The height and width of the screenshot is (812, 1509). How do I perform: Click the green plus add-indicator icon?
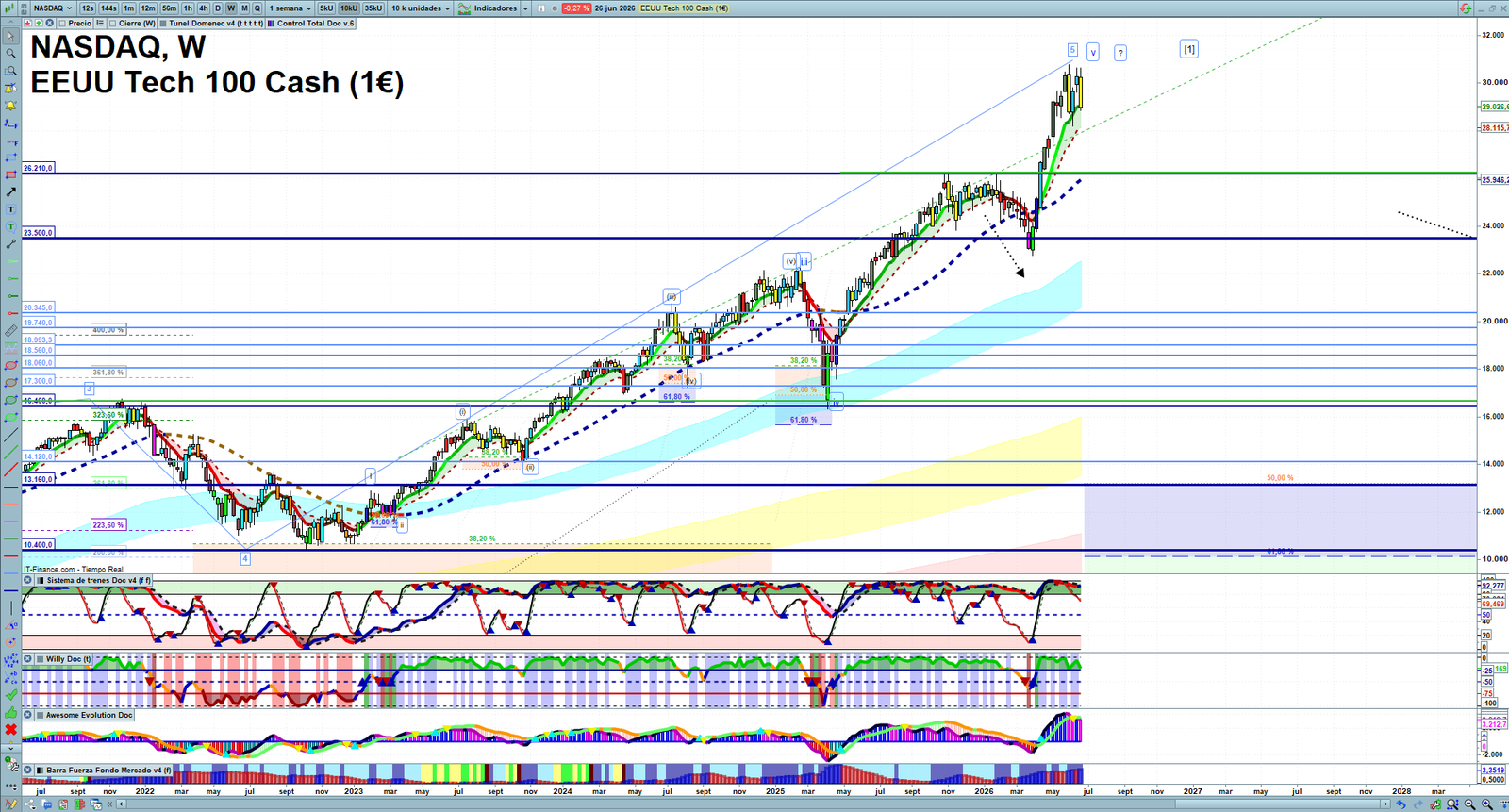[x=39, y=23]
